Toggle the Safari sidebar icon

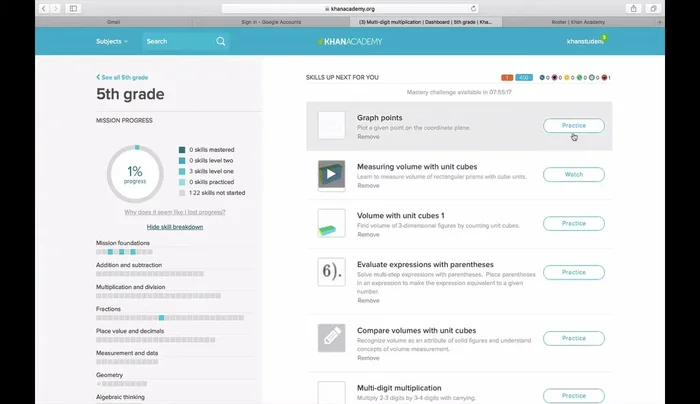[73, 8]
